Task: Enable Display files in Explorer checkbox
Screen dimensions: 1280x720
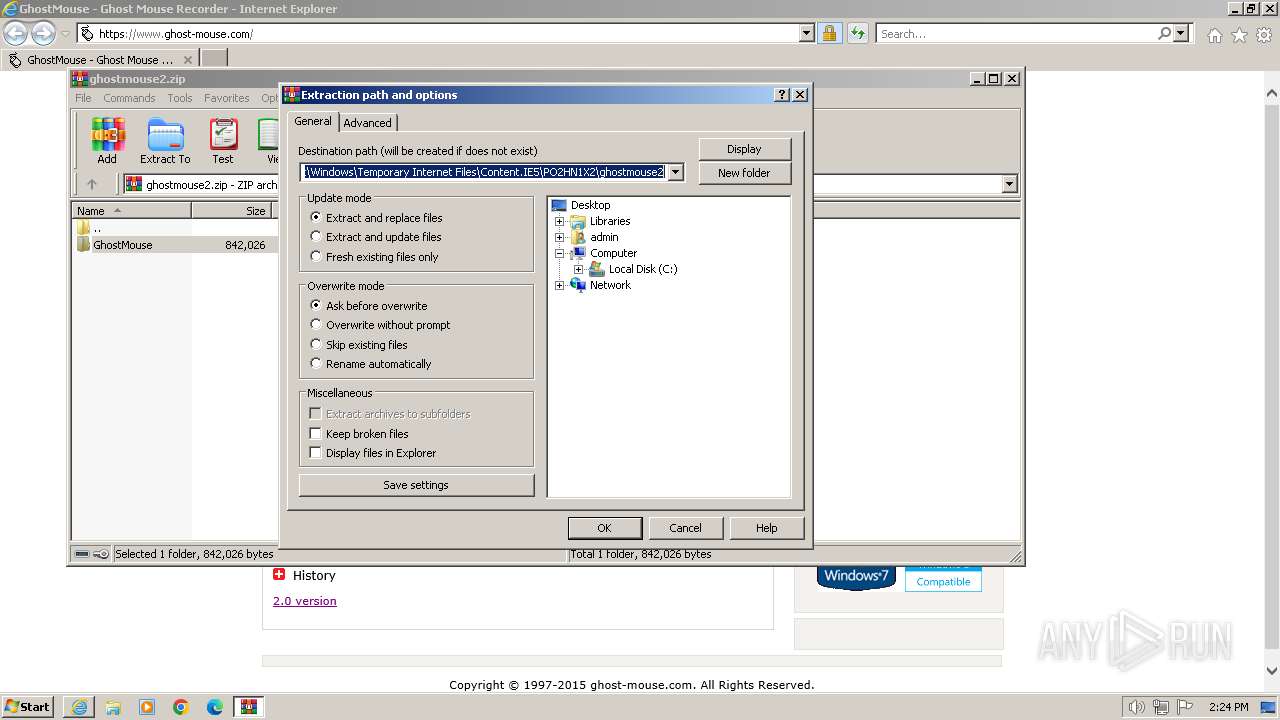Action: 373,453
